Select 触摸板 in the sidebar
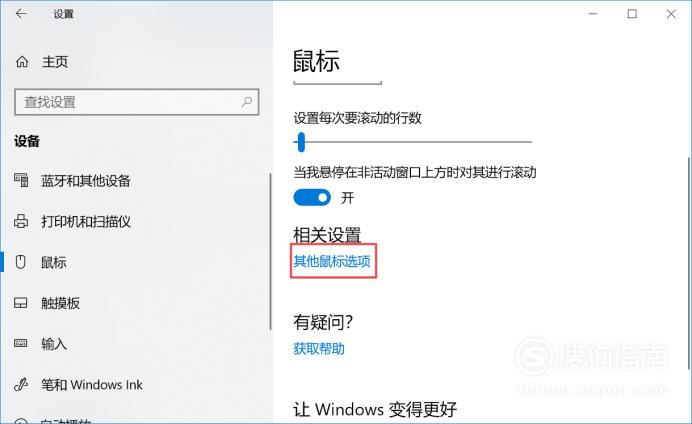The image size is (692, 424). coord(60,303)
